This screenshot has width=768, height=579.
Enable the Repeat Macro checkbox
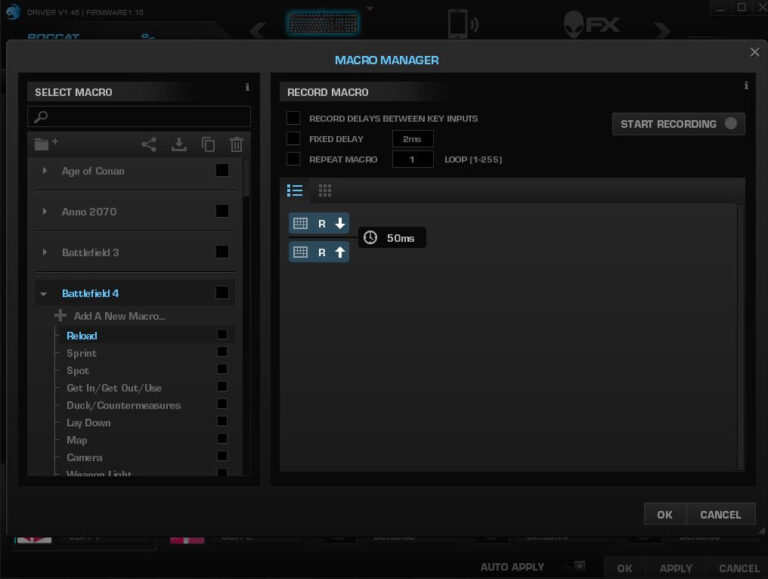tap(293, 159)
